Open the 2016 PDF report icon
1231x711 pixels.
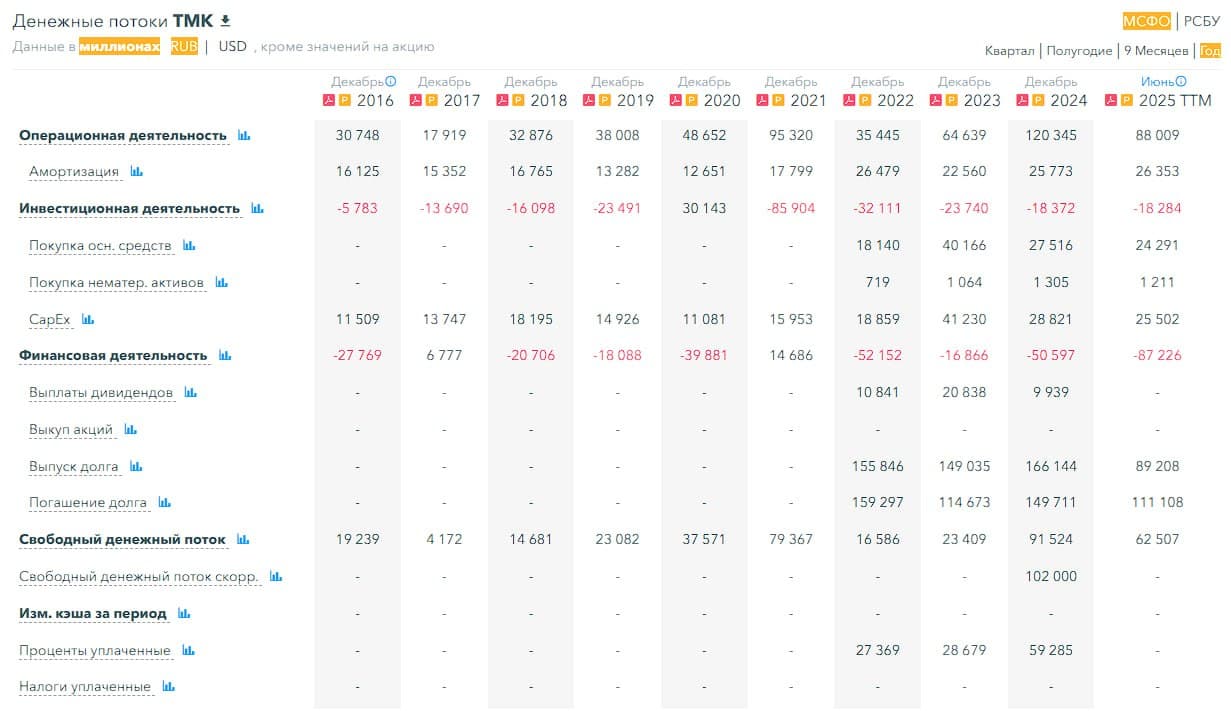click(327, 100)
